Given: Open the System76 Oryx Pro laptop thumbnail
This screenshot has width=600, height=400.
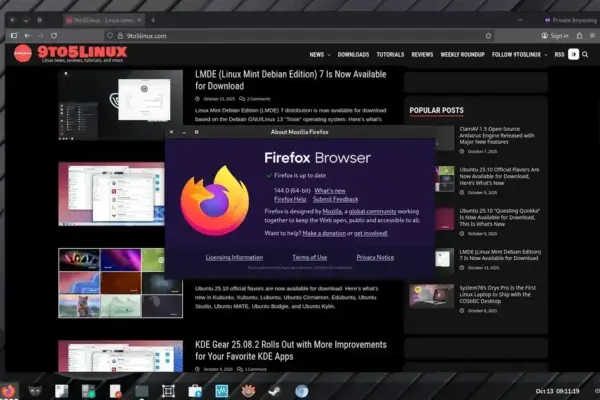Looking at the screenshot, I should (432, 296).
